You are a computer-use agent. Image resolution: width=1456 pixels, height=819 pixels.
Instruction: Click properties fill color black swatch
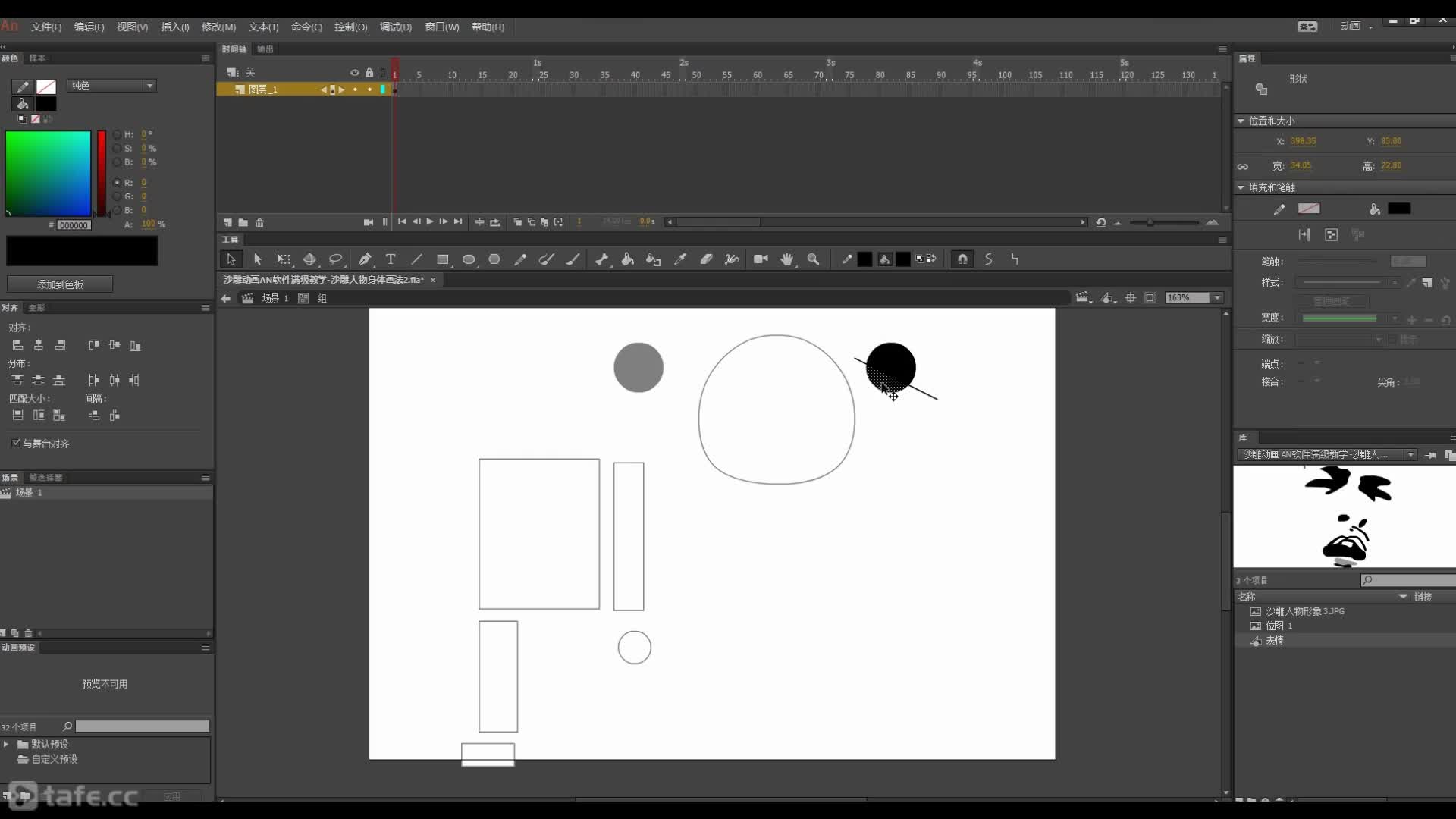(1399, 209)
